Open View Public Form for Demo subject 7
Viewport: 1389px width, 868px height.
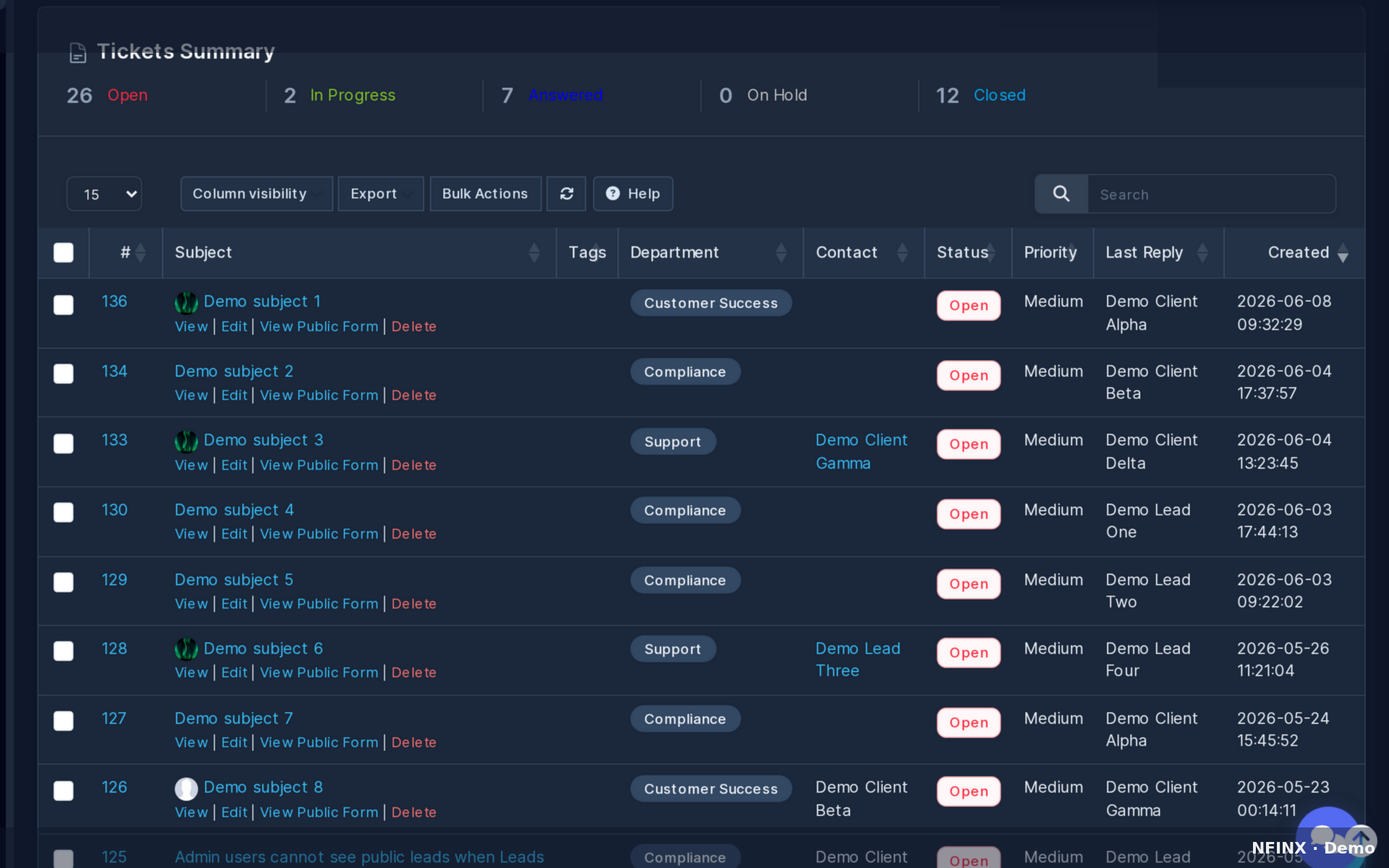coord(319,743)
